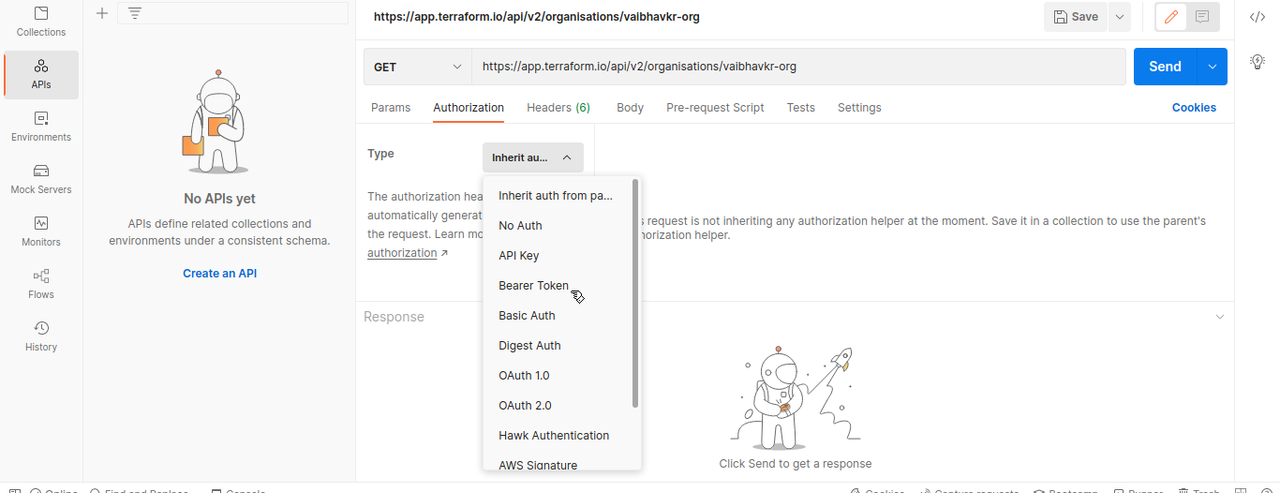Click the comment mode icon
Viewport: 1280px width, 493px height.
tap(1203, 17)
